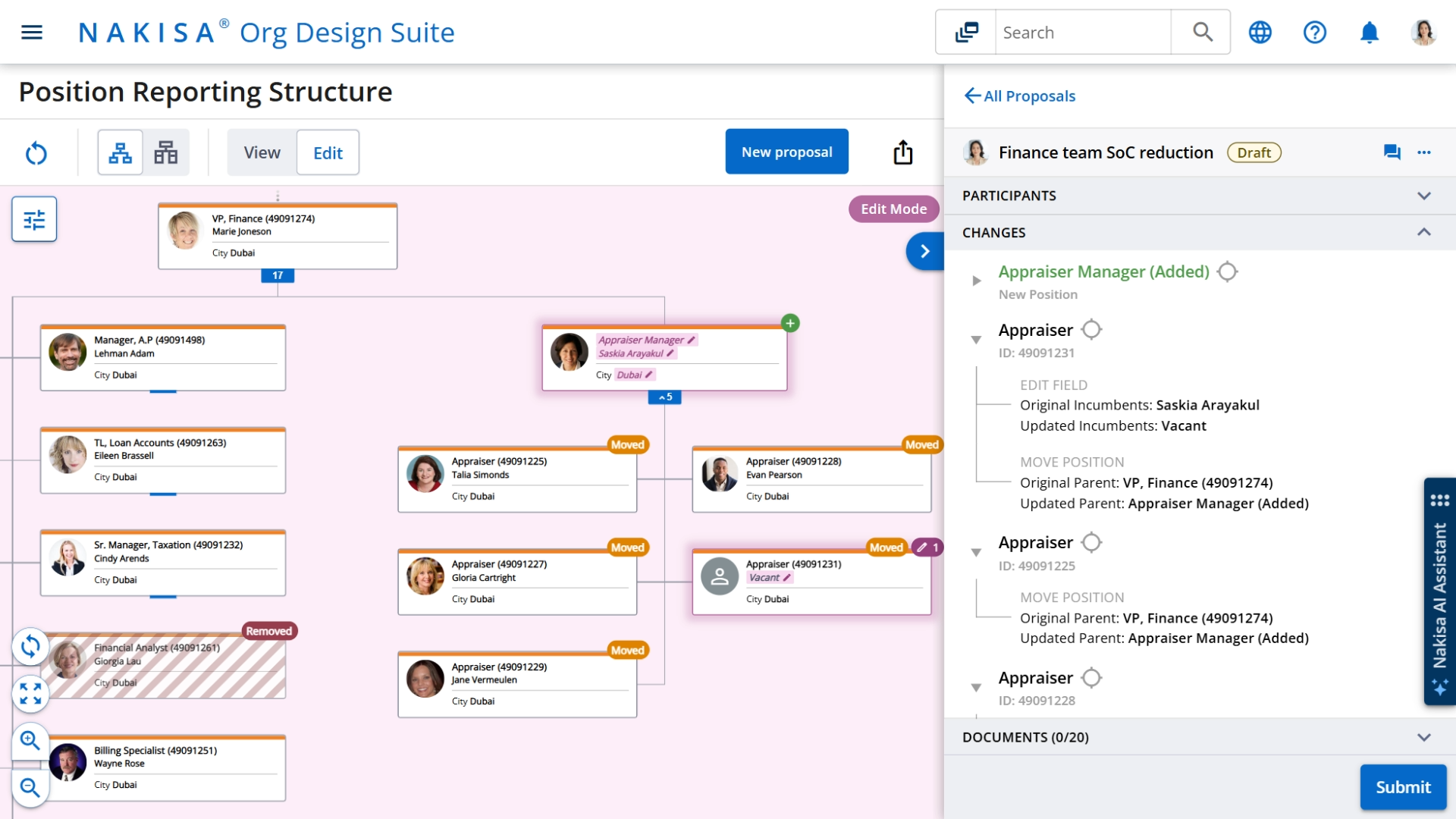Image resolution: width=1456 pixels, height=819 pixels.
Task: Open the hamburger navigation menu
Action: point(32,32)
